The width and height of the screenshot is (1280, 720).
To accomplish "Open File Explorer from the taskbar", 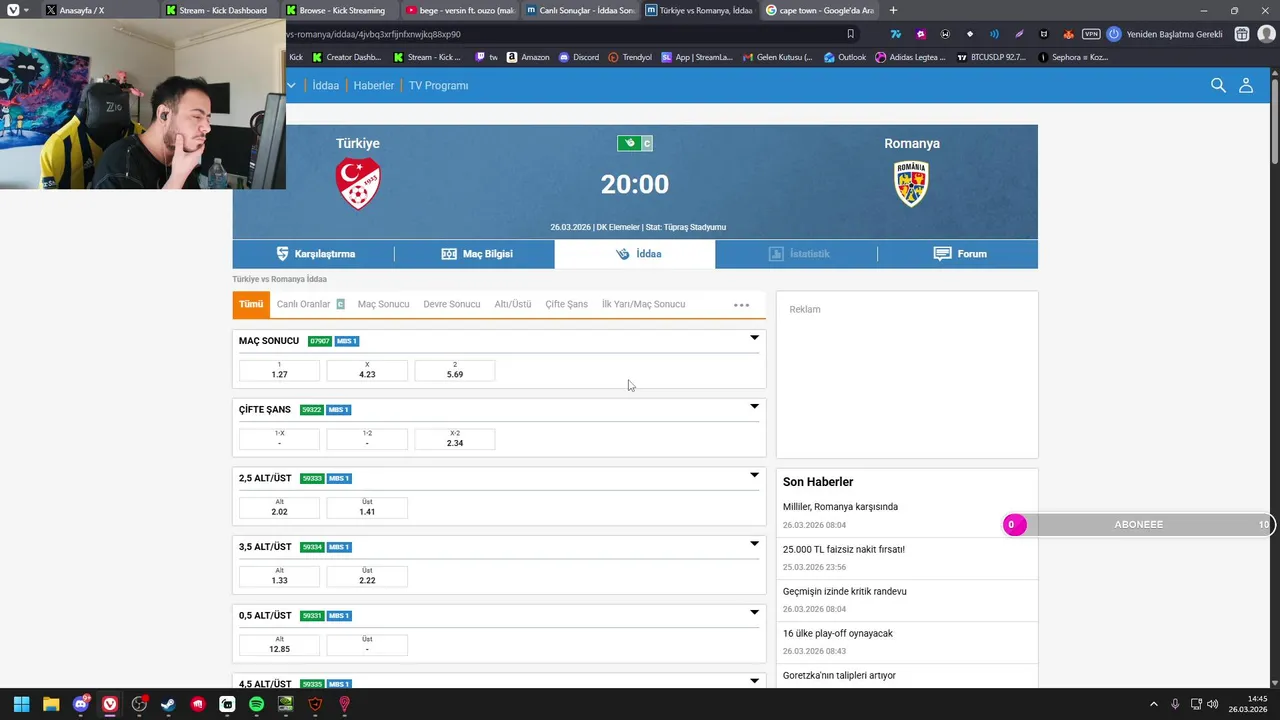I will (51, 704).
